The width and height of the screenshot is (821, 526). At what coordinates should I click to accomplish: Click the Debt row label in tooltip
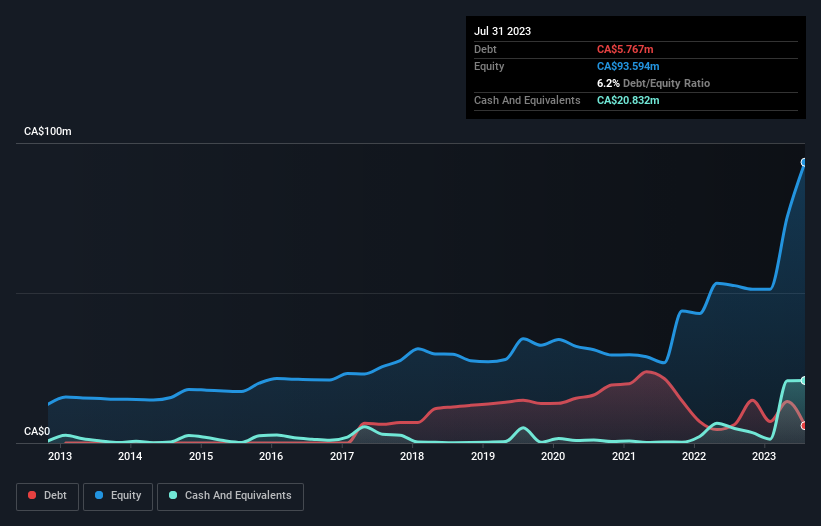[x=485, y=49]
